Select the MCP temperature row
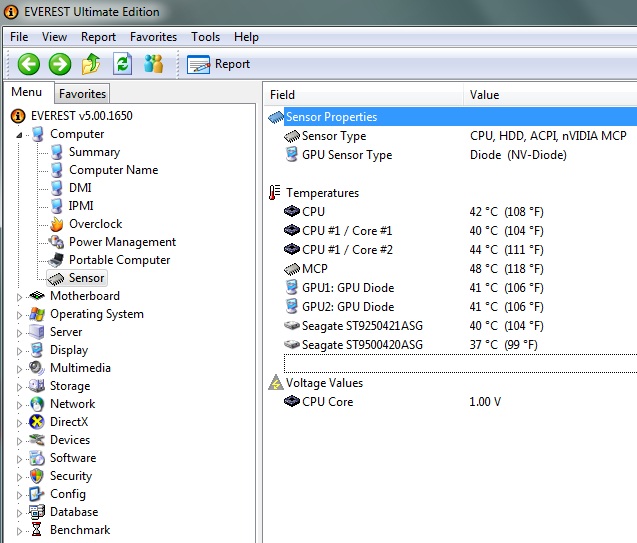 (x=460, y=269)
